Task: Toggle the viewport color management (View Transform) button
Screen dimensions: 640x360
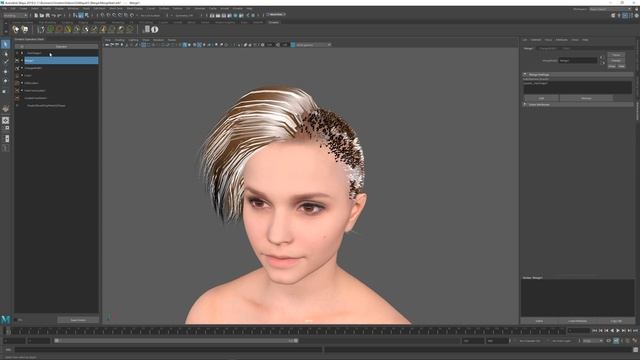Action: 293,44
